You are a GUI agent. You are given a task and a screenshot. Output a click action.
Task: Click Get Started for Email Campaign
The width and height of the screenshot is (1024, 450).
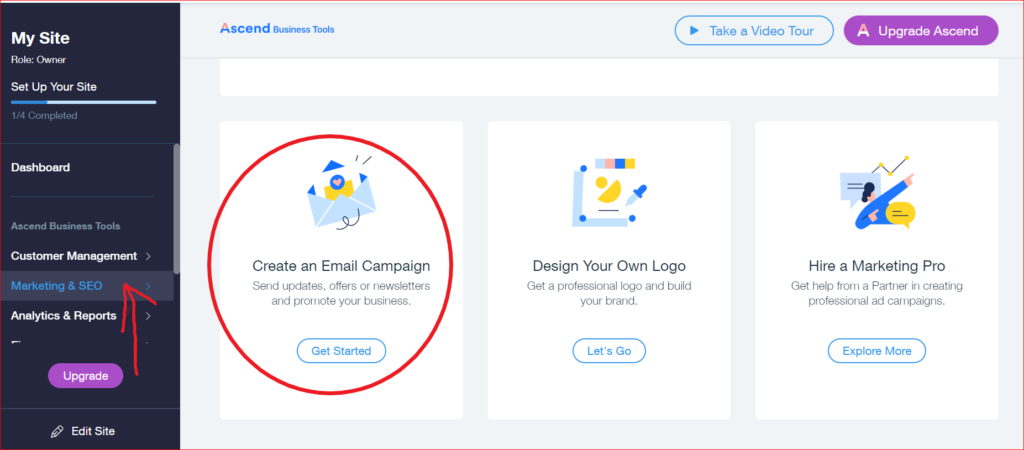click(341, 351)
